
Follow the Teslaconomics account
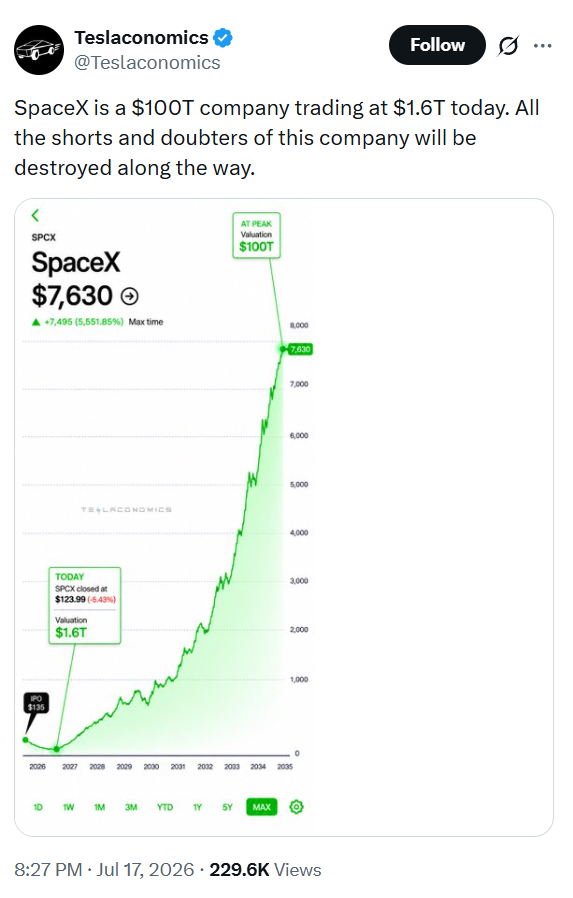pos(437,45)
